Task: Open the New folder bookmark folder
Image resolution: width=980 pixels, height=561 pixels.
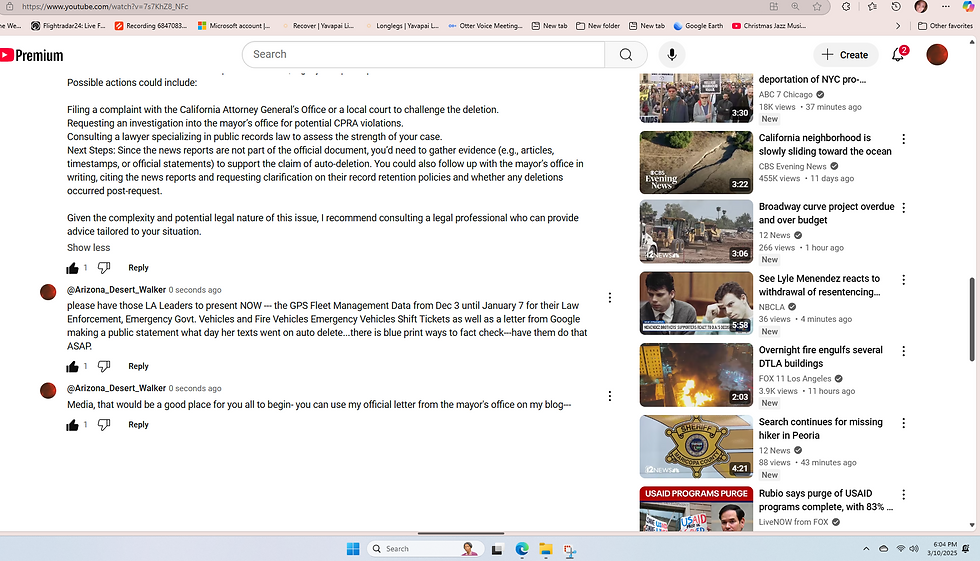Action: [598, 26]
